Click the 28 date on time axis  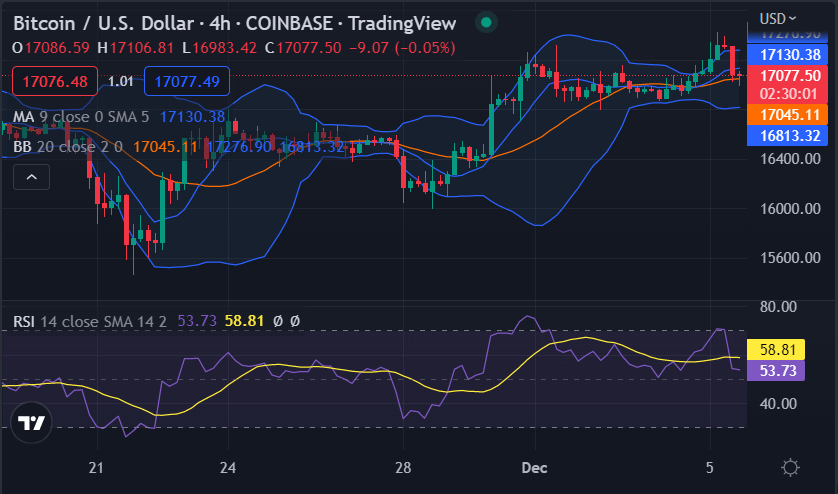(x=403, y=468)
